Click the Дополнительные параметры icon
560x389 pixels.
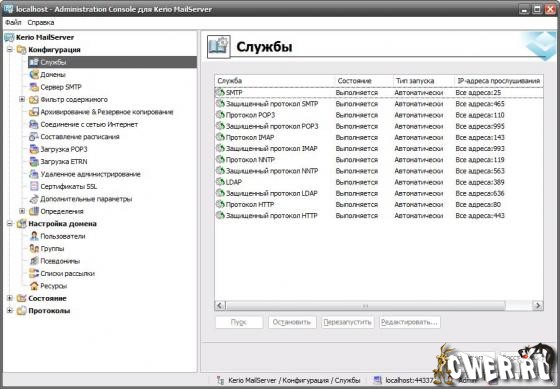click(34, 199)
